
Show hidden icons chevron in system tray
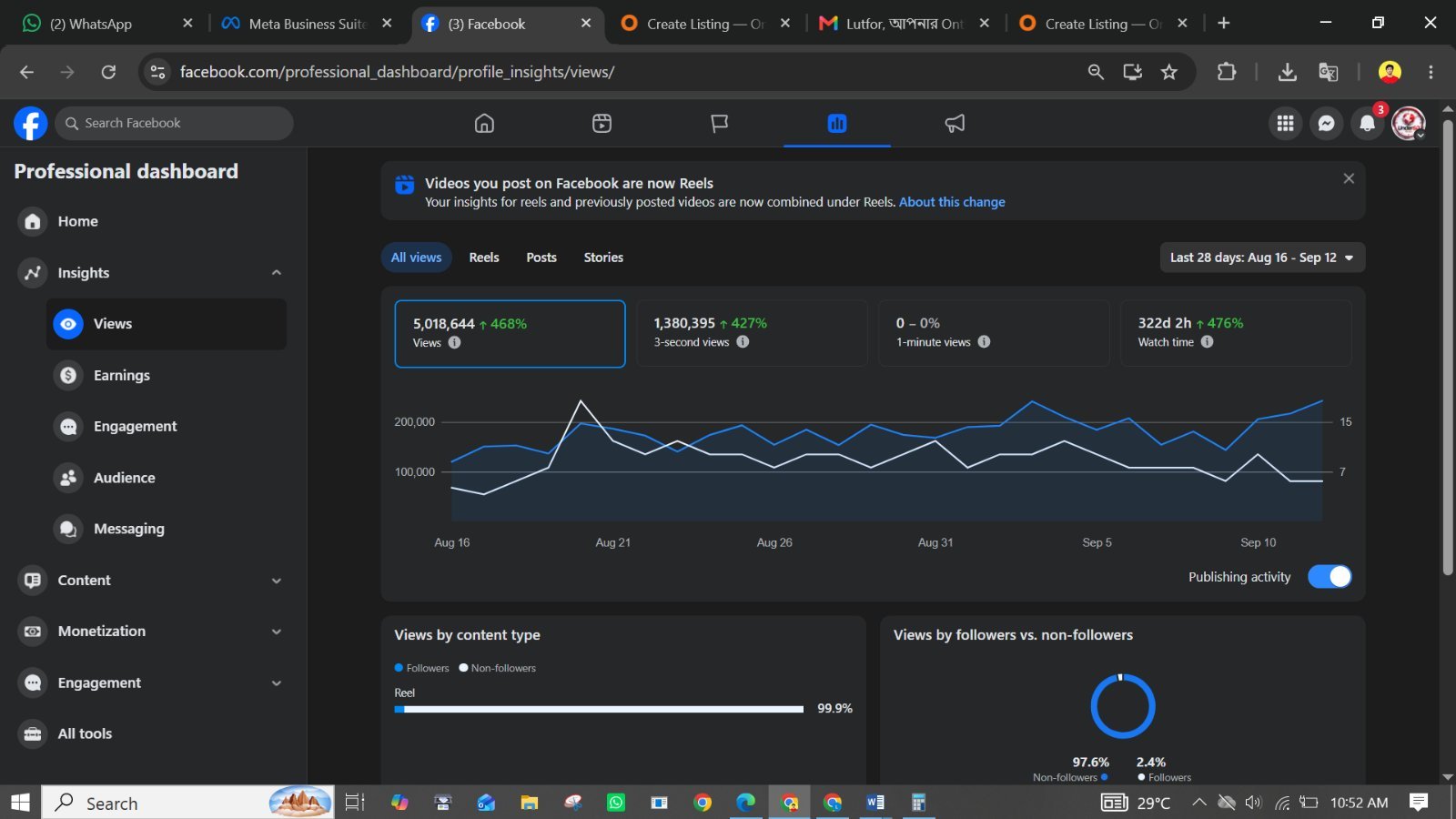pos(1199,803)
